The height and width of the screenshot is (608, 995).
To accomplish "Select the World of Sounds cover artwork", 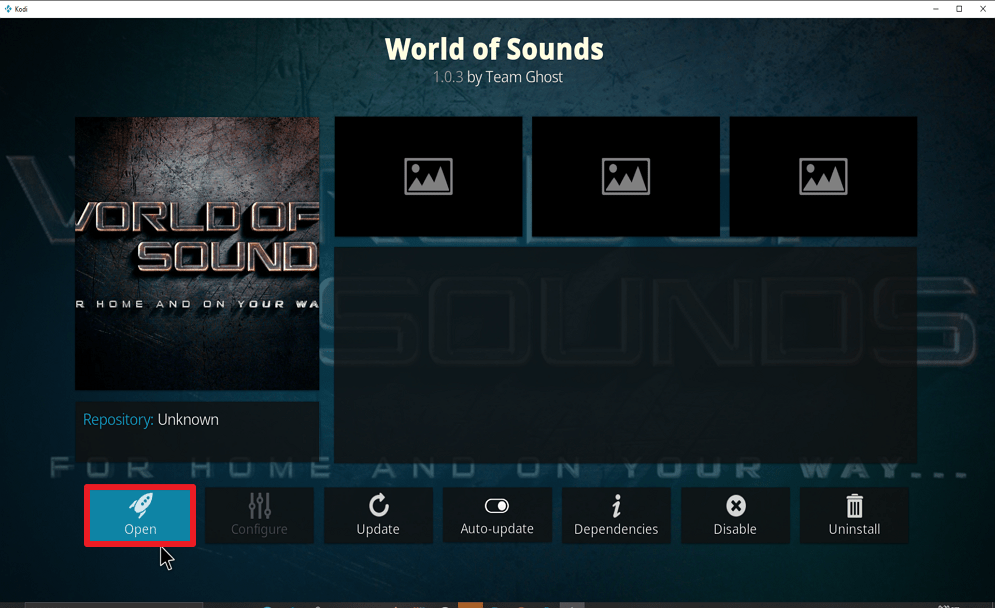I will 197,253.
